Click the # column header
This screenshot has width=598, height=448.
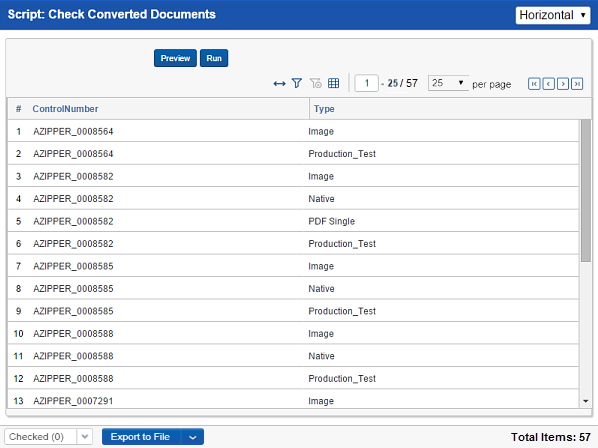point(18,109)
